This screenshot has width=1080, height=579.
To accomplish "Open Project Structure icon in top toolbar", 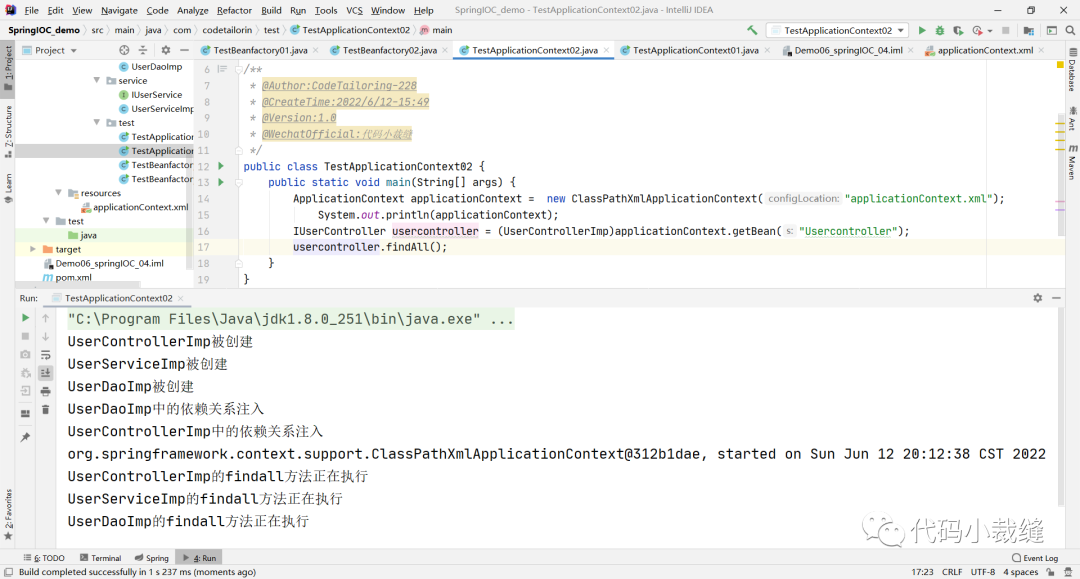I will pos(1028,30).
